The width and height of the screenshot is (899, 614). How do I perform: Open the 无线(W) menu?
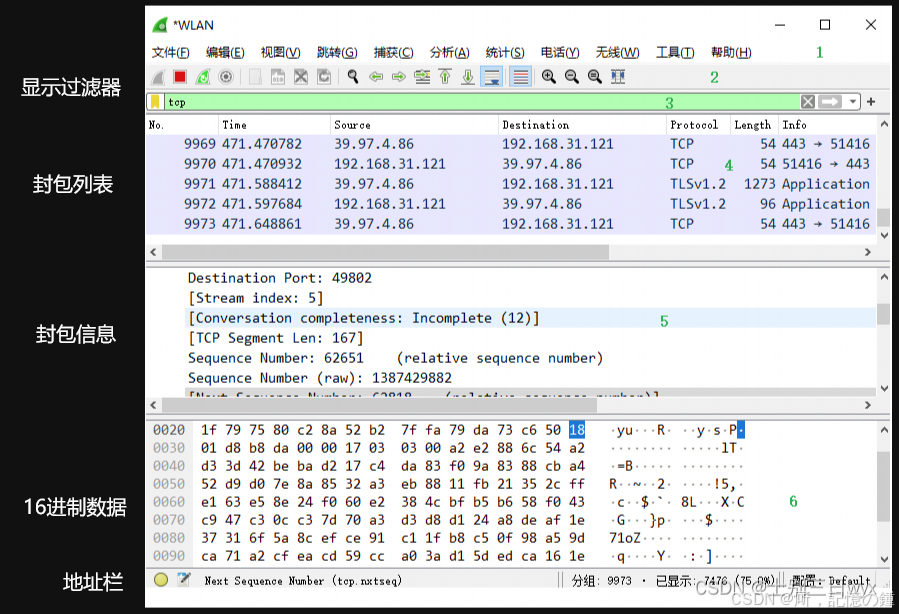(617, 53)
